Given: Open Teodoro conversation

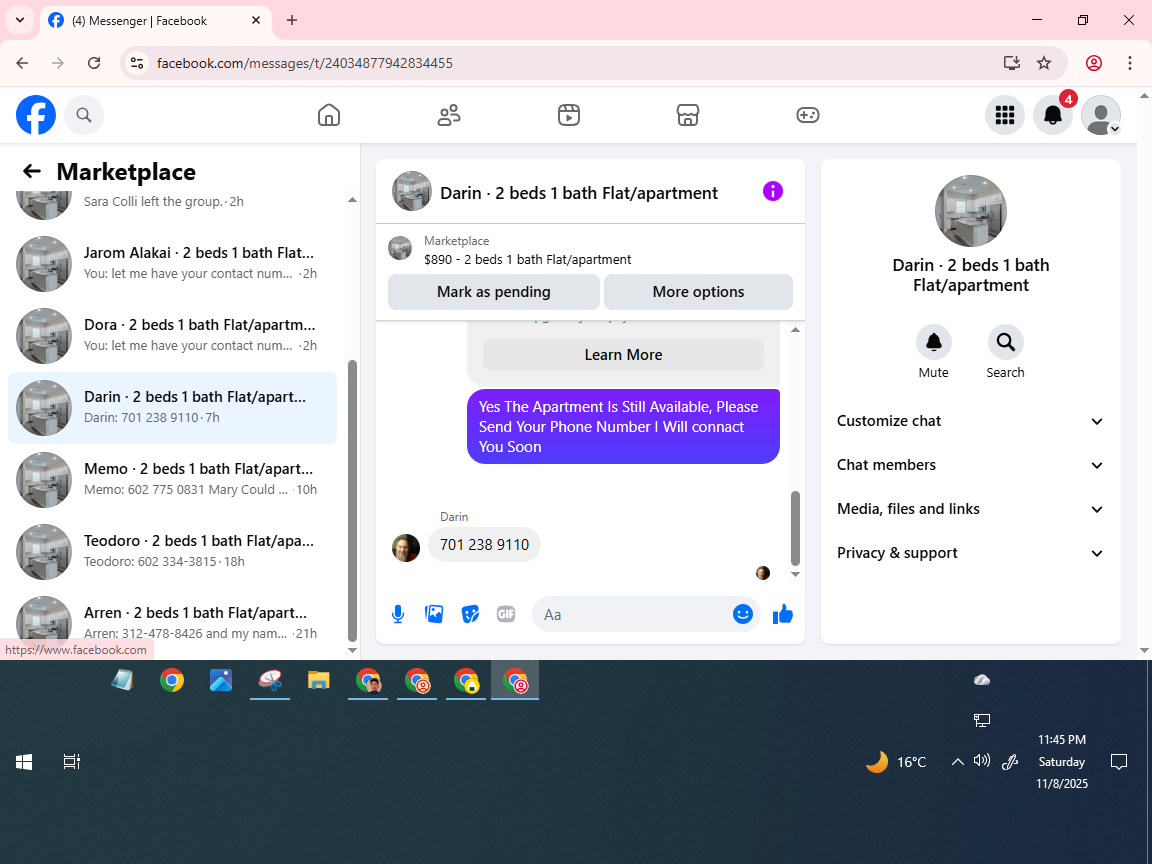Looking at the screenshot, I should click(173, 552).
